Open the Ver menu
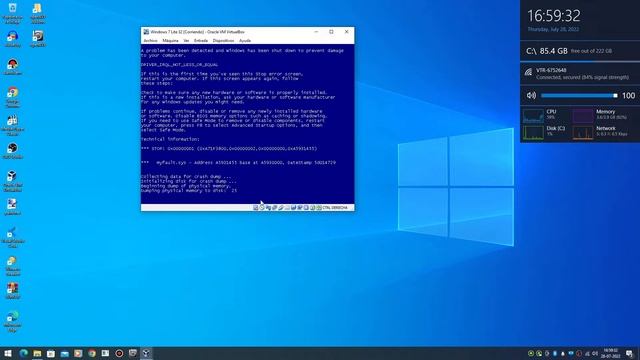This screenshot has height=360, width=640. pyautogui.click(x=186, y=41)
